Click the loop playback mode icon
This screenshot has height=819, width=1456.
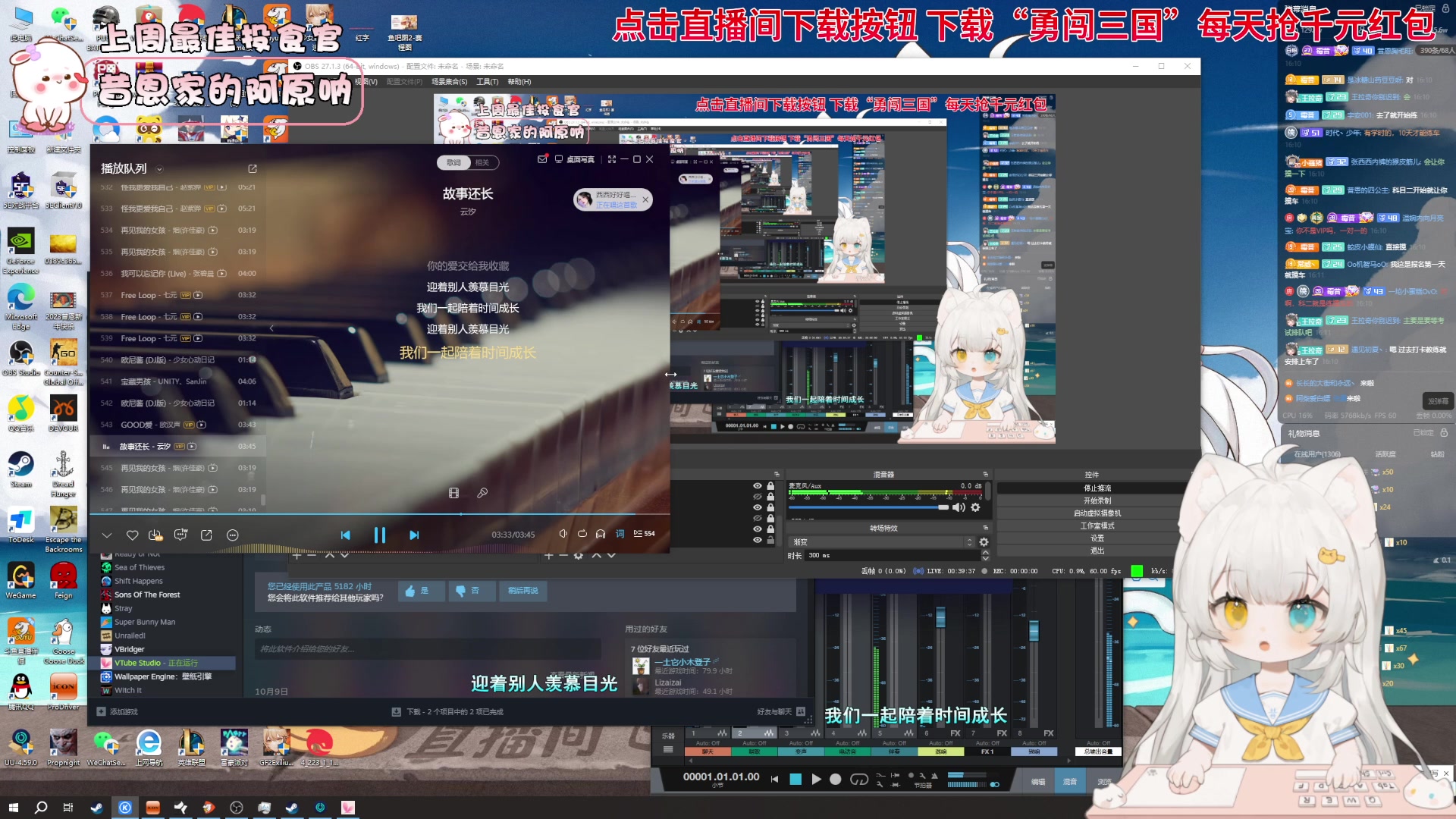(x=582, y=534)
